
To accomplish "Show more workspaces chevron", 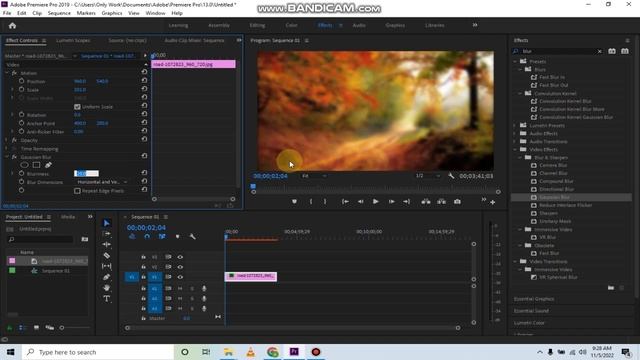I will click(475, 25).
